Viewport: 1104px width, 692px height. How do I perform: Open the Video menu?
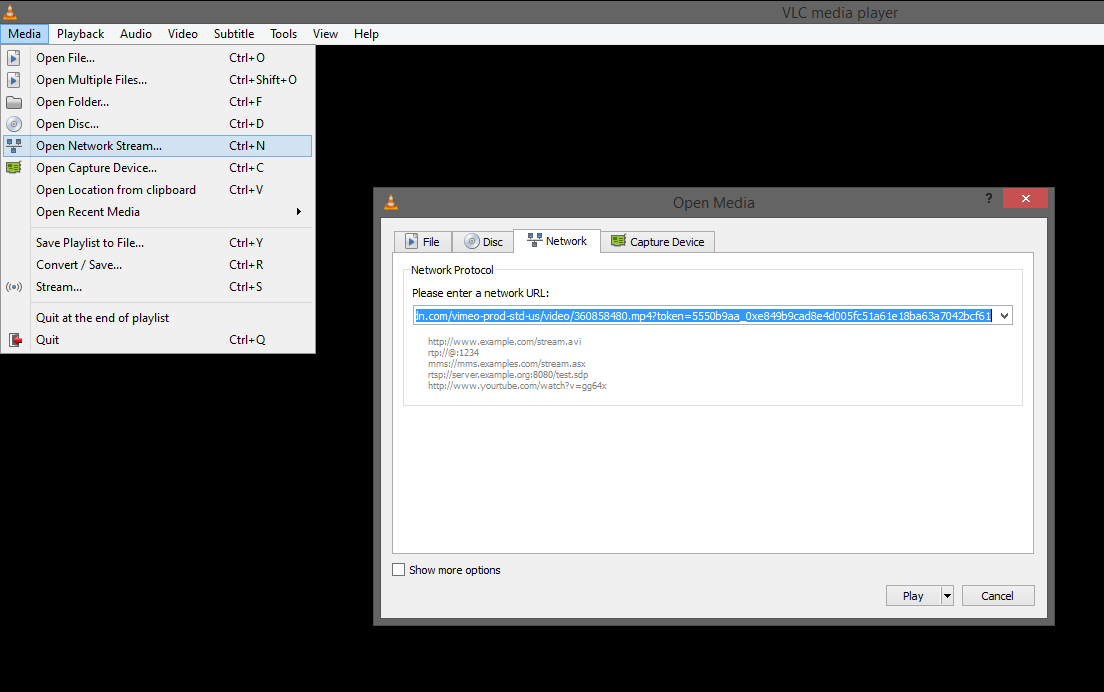[183, 34]
